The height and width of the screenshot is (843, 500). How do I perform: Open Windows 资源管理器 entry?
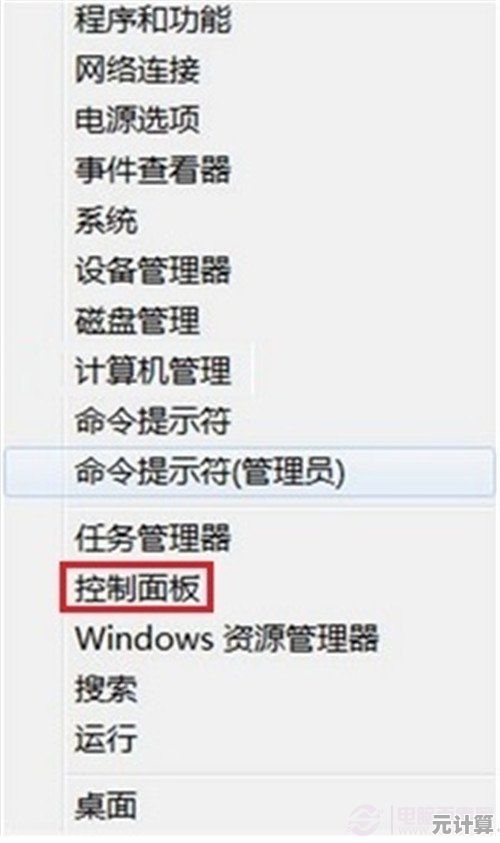click(x=226, y=638)
